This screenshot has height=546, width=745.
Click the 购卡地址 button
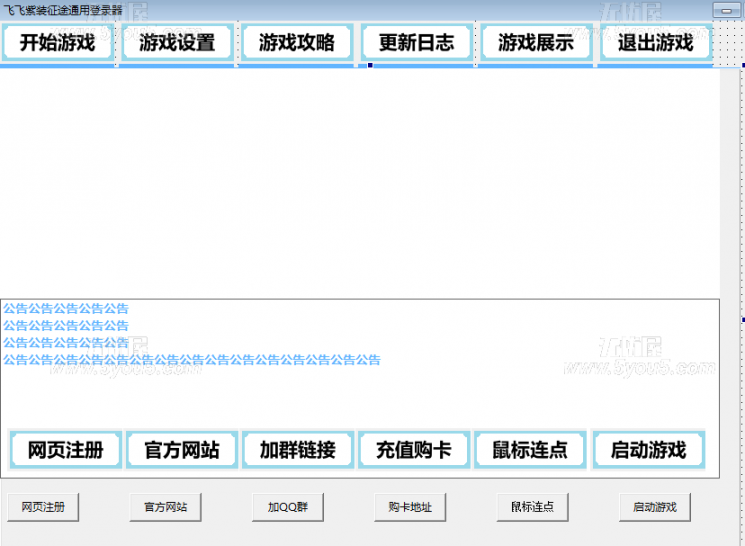(x=410, y=507)
